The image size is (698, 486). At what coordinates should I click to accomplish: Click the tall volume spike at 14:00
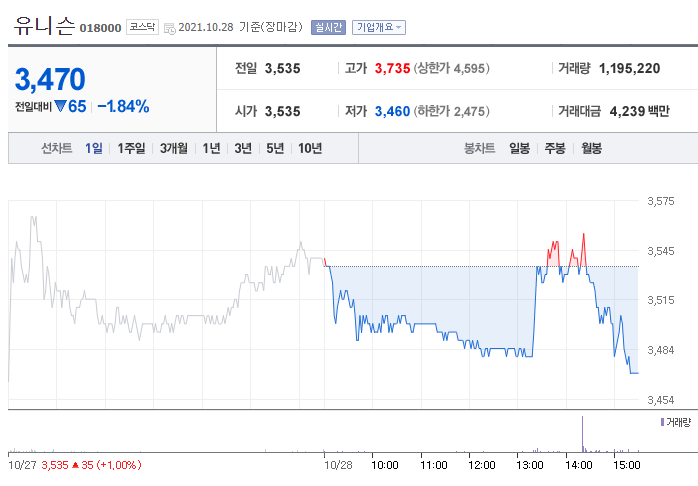coord(582,434)
